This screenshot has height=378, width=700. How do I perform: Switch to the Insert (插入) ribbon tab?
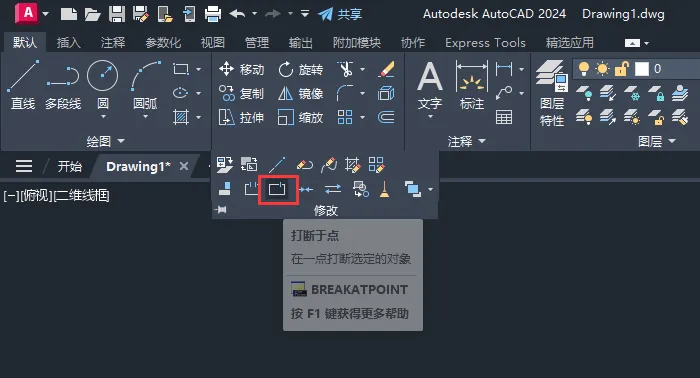click(68, 43)
